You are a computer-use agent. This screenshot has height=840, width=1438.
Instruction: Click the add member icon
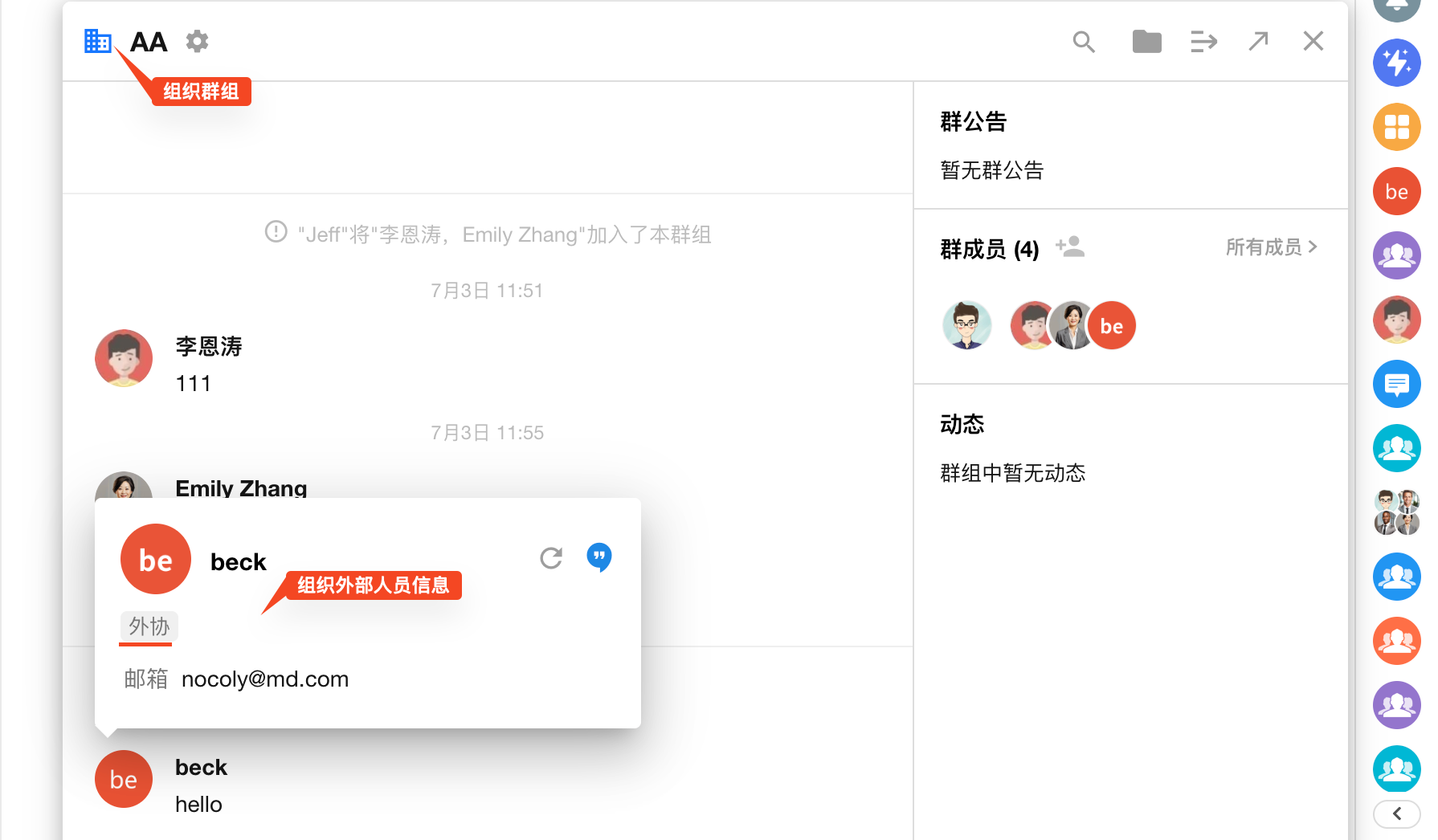click(1070, 247)
